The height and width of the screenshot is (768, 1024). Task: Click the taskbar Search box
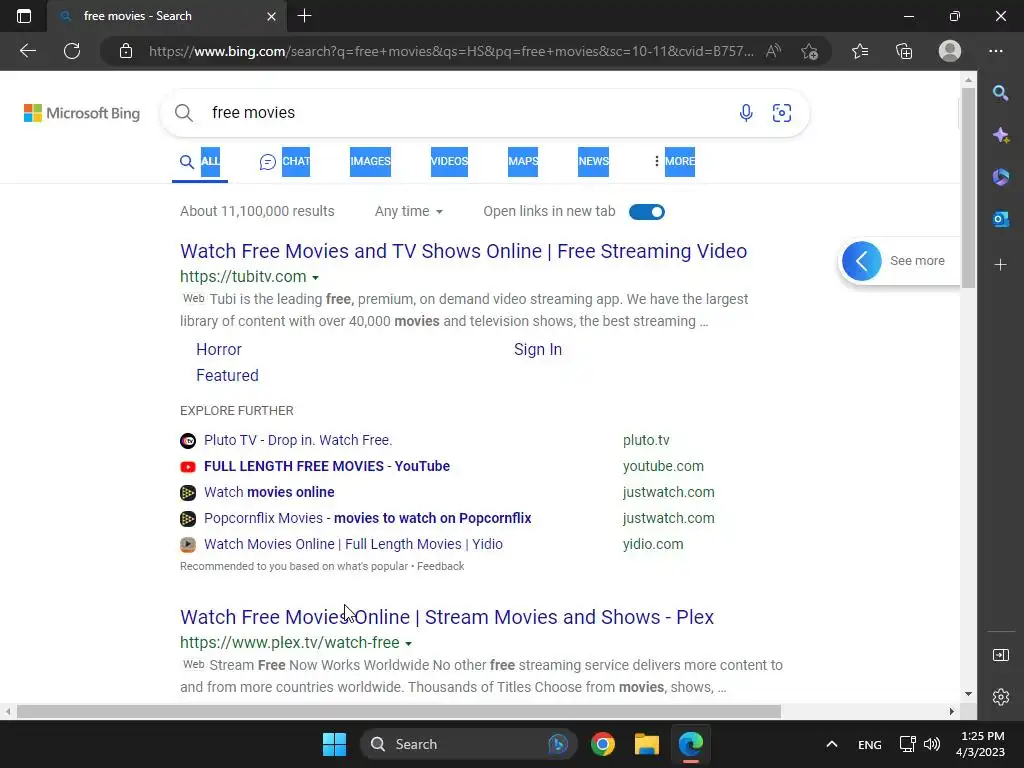pyautogui.click(x=468, y=744)
